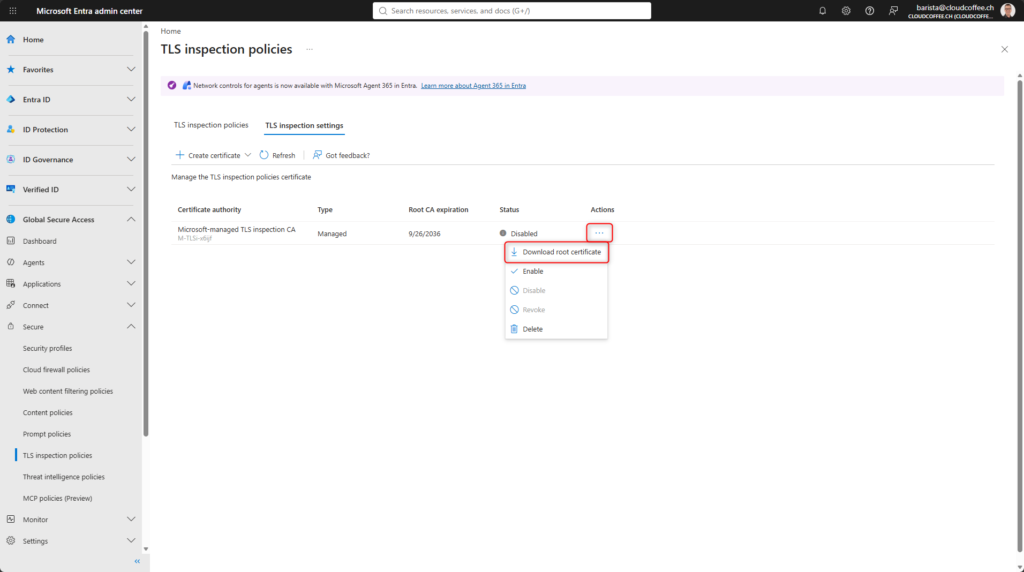Click the Disabled status cell
The height and width of the screenshot is (572, 1024).
point(519,233)
